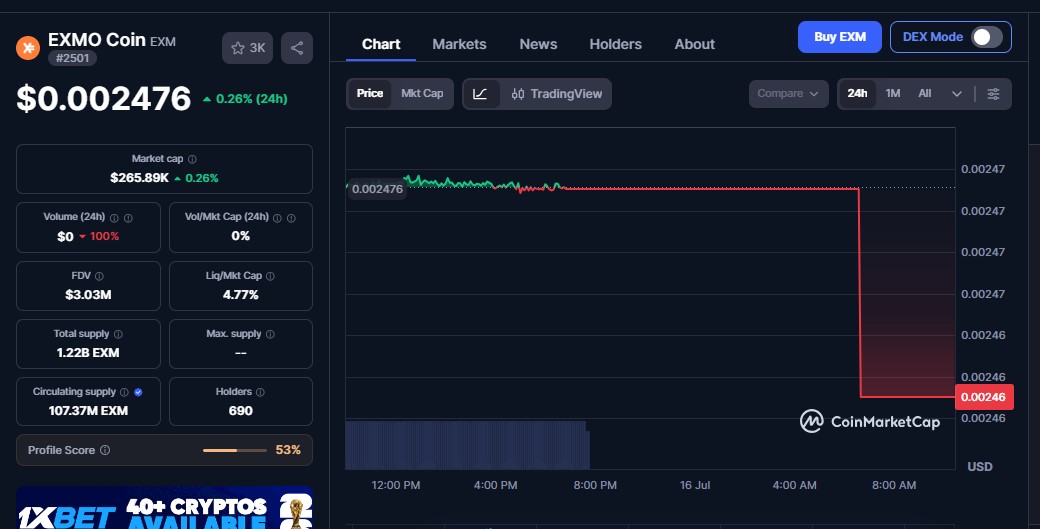Click the red 0.00246 current price tag
This screenshot has height=529, width=1040.
point(984,397)
